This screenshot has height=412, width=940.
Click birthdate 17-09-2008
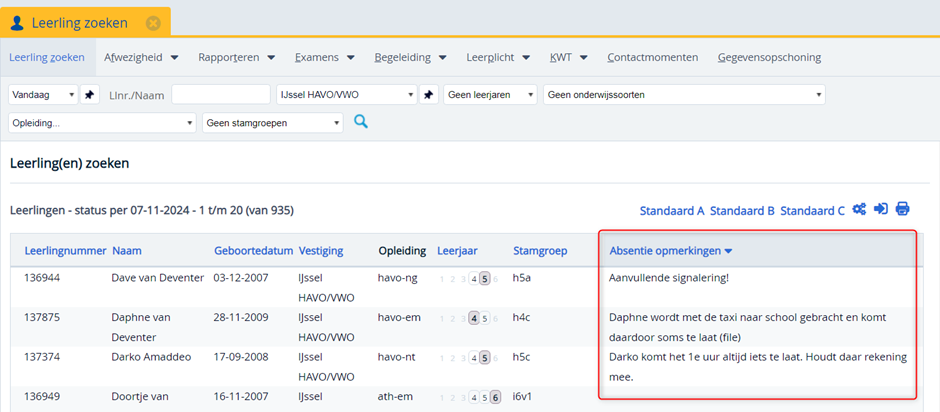(x=241, y=357)
